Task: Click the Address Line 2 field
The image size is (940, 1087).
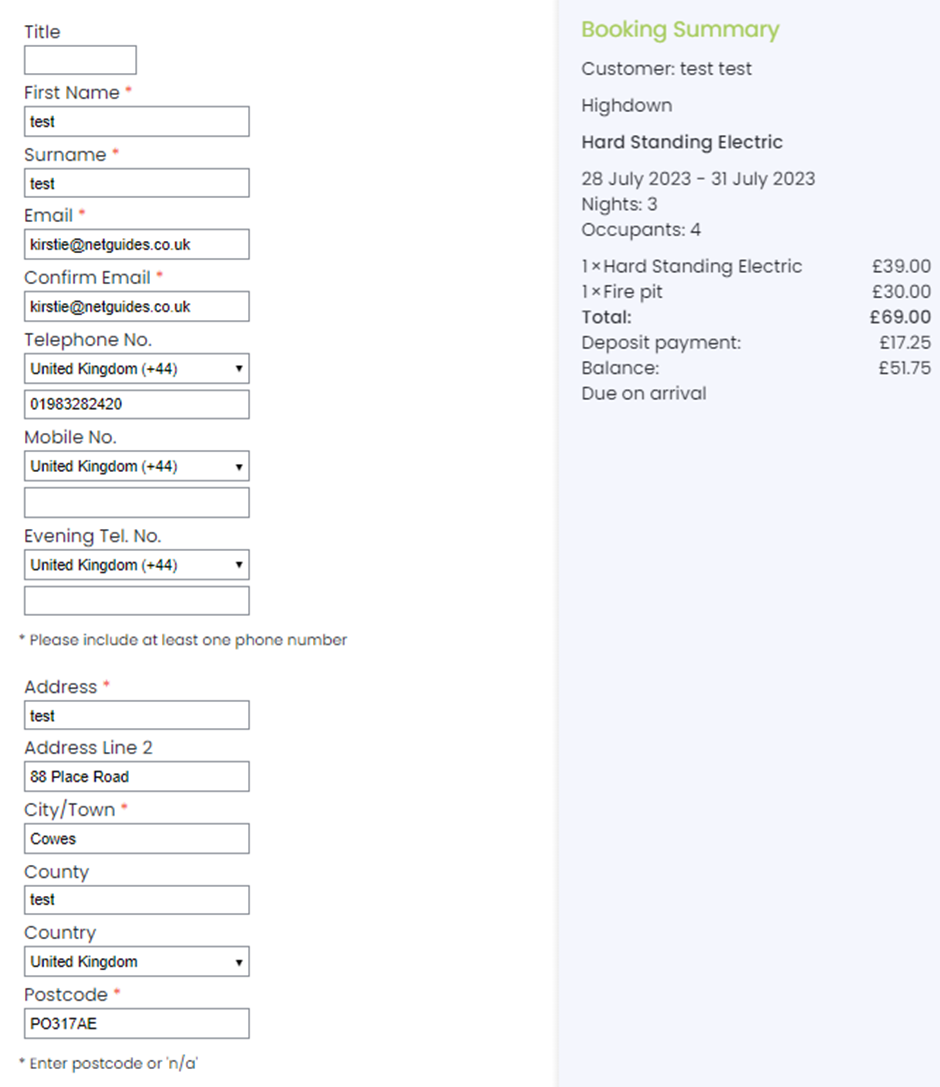Action: 136,777
